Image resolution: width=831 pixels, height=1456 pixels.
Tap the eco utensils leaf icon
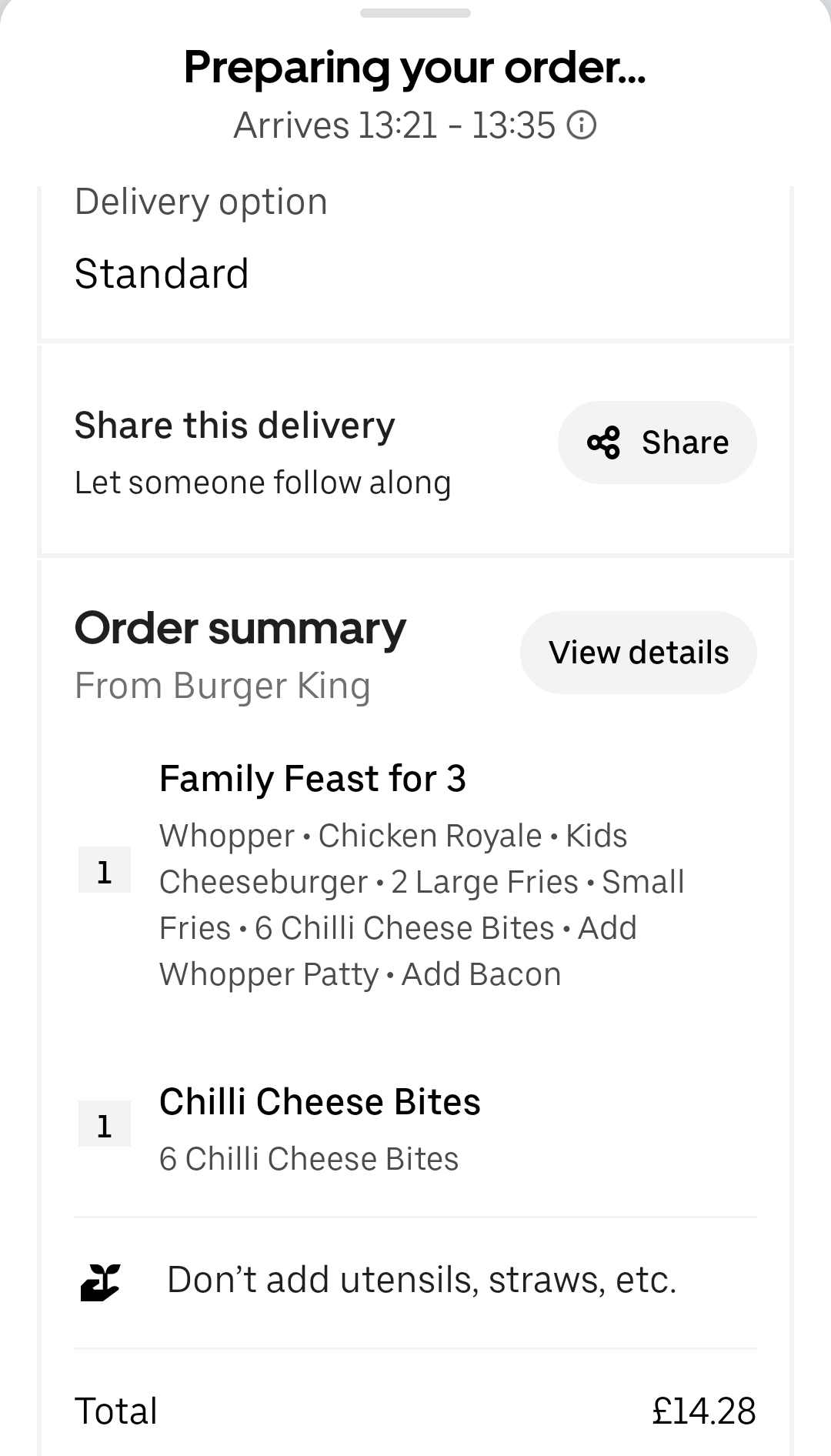[101, 1282]
